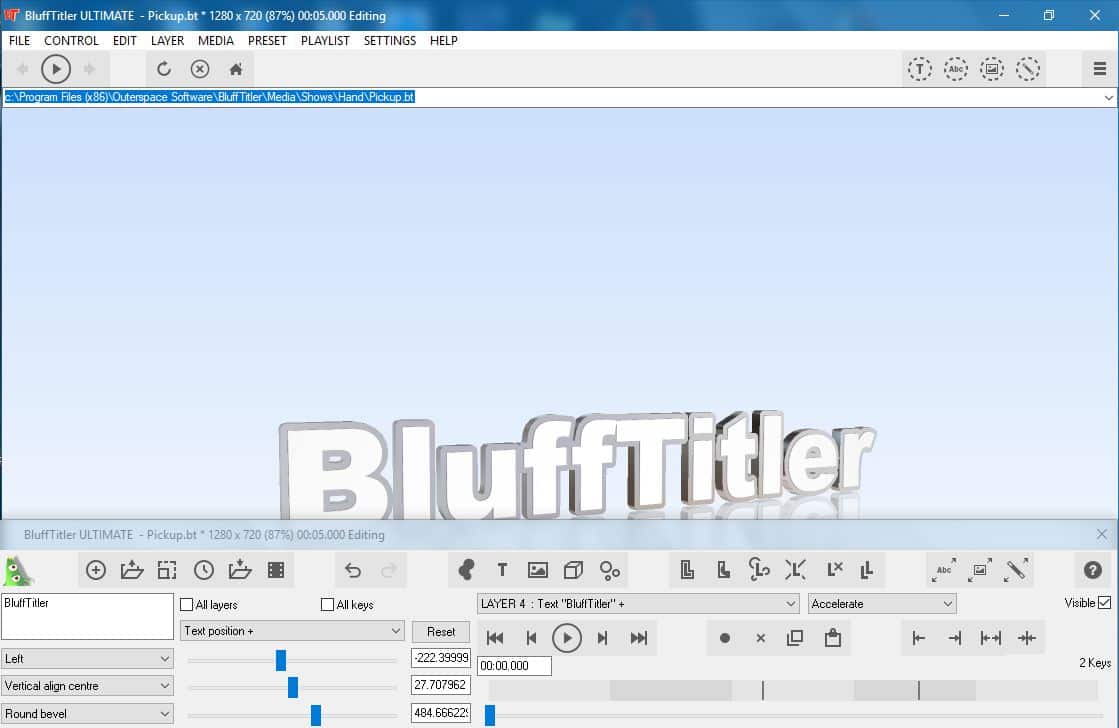
Task: Open the Text position + property dropdown
Action: pyautogui.click(x=292, y=631)
